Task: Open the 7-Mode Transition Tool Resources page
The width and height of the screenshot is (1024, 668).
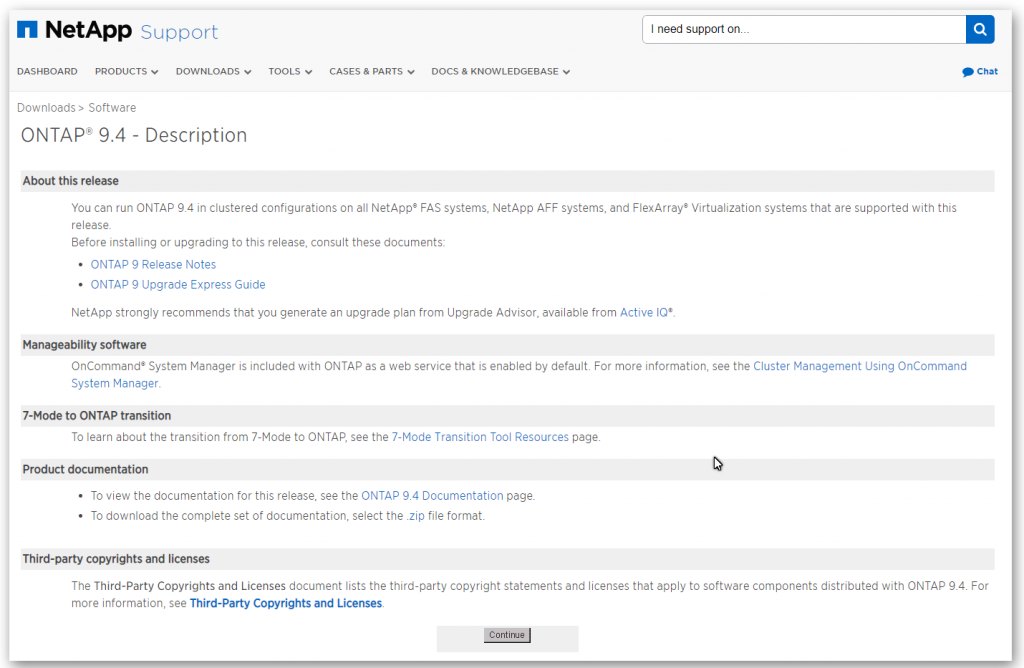Action: click(481, 436)
